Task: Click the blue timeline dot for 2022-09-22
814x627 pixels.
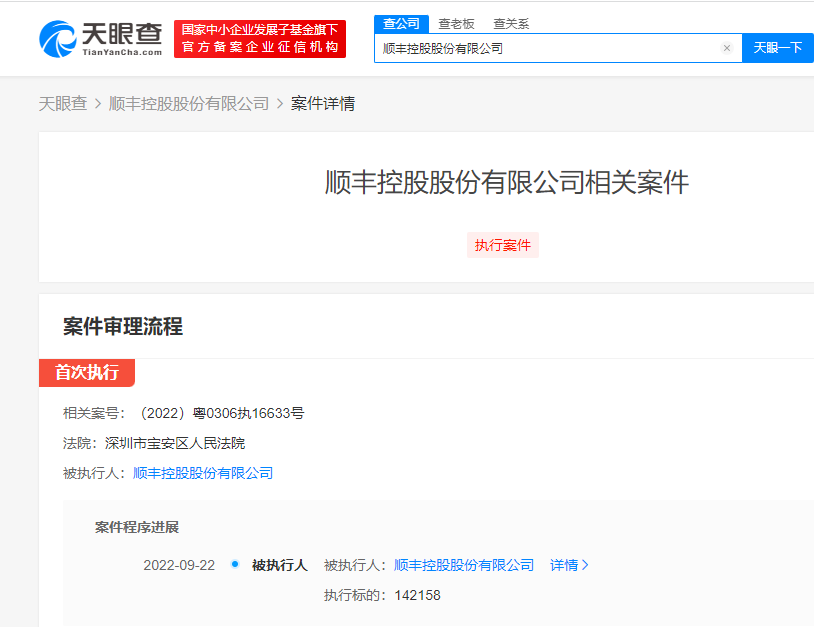Action: (x=235, y=564)
